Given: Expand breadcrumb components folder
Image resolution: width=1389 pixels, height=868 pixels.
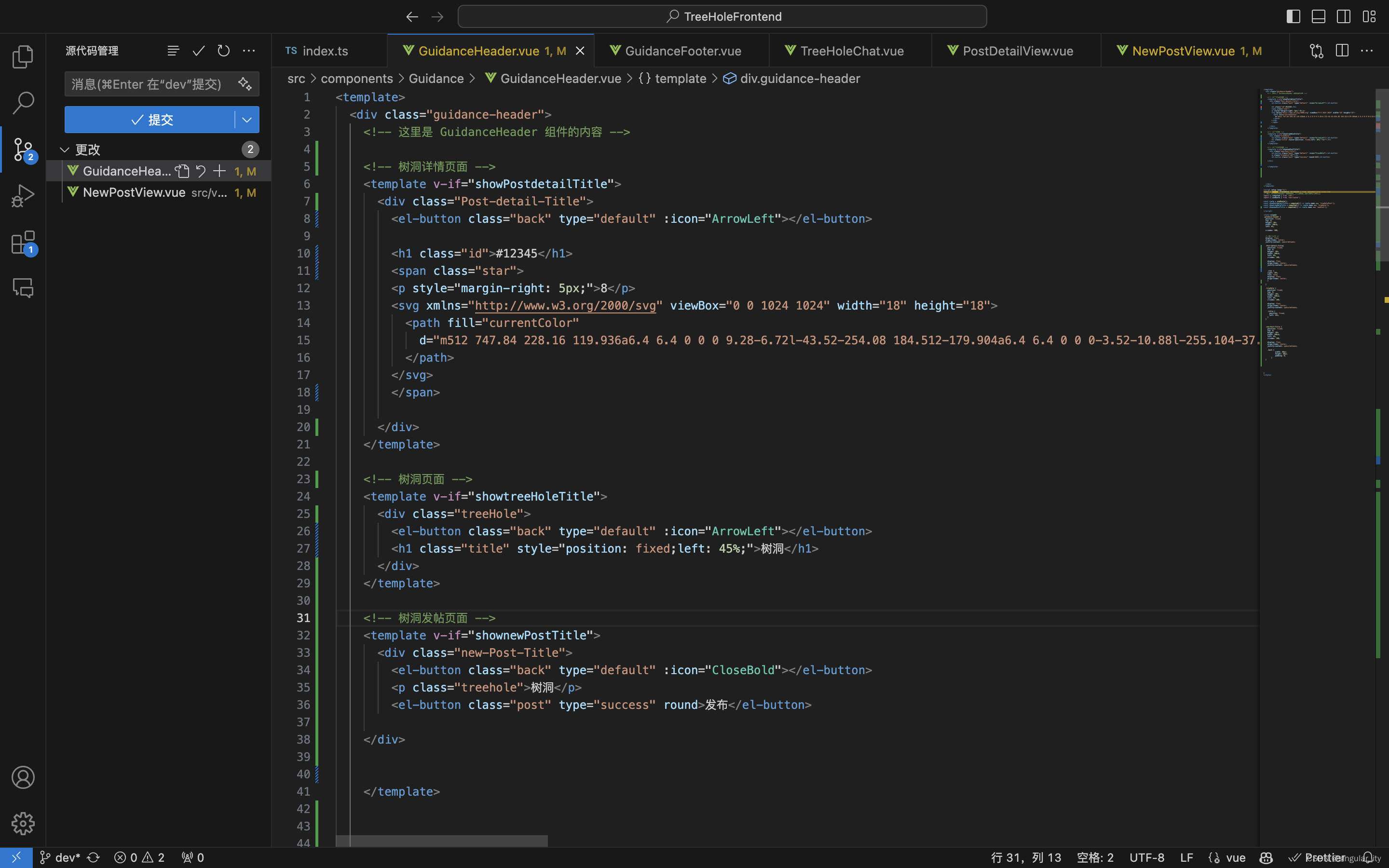Looking at the screenshot, I should pos(356,79).
